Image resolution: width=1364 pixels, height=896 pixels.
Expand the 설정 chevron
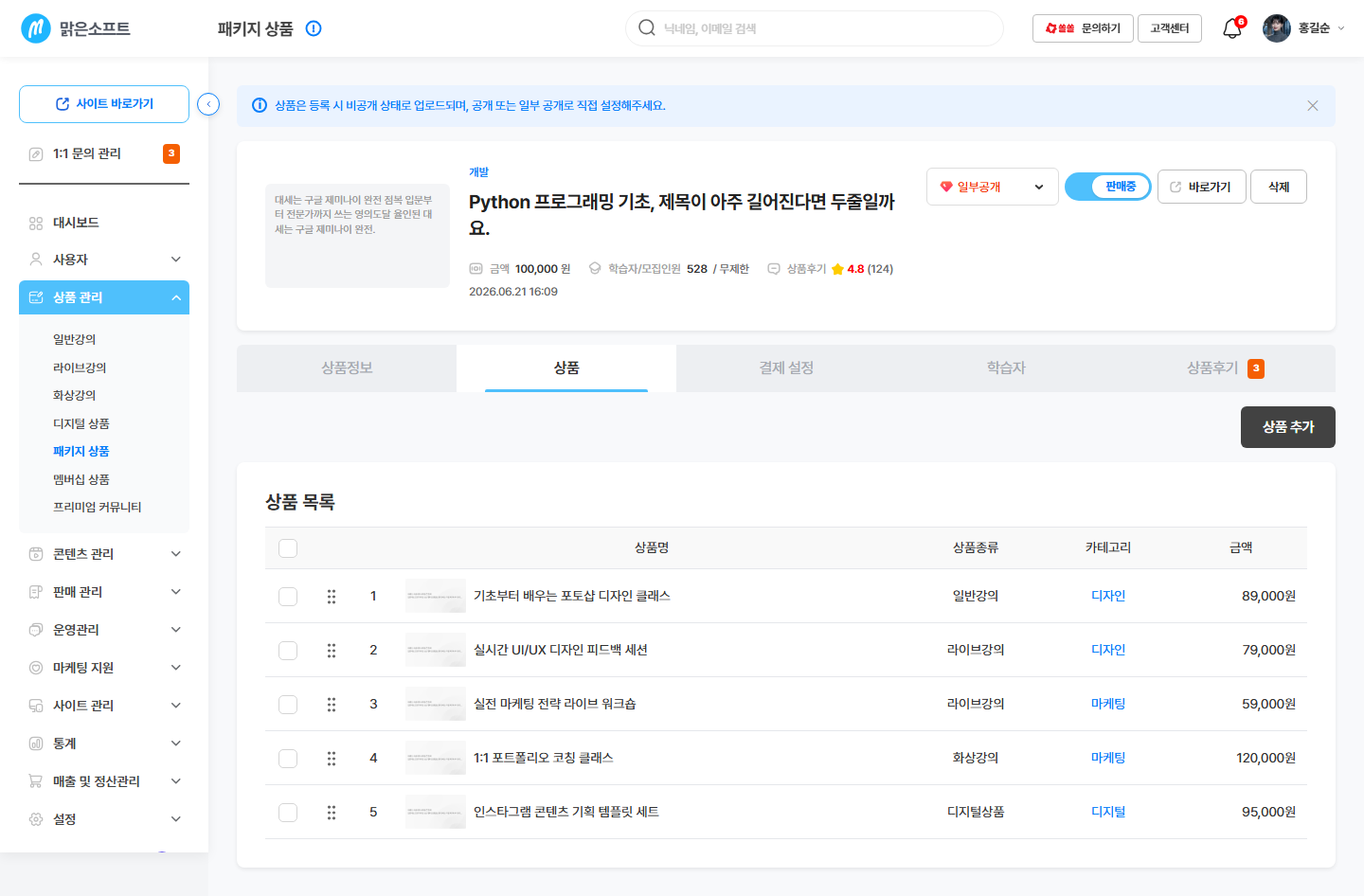click(x=176, y=819)
